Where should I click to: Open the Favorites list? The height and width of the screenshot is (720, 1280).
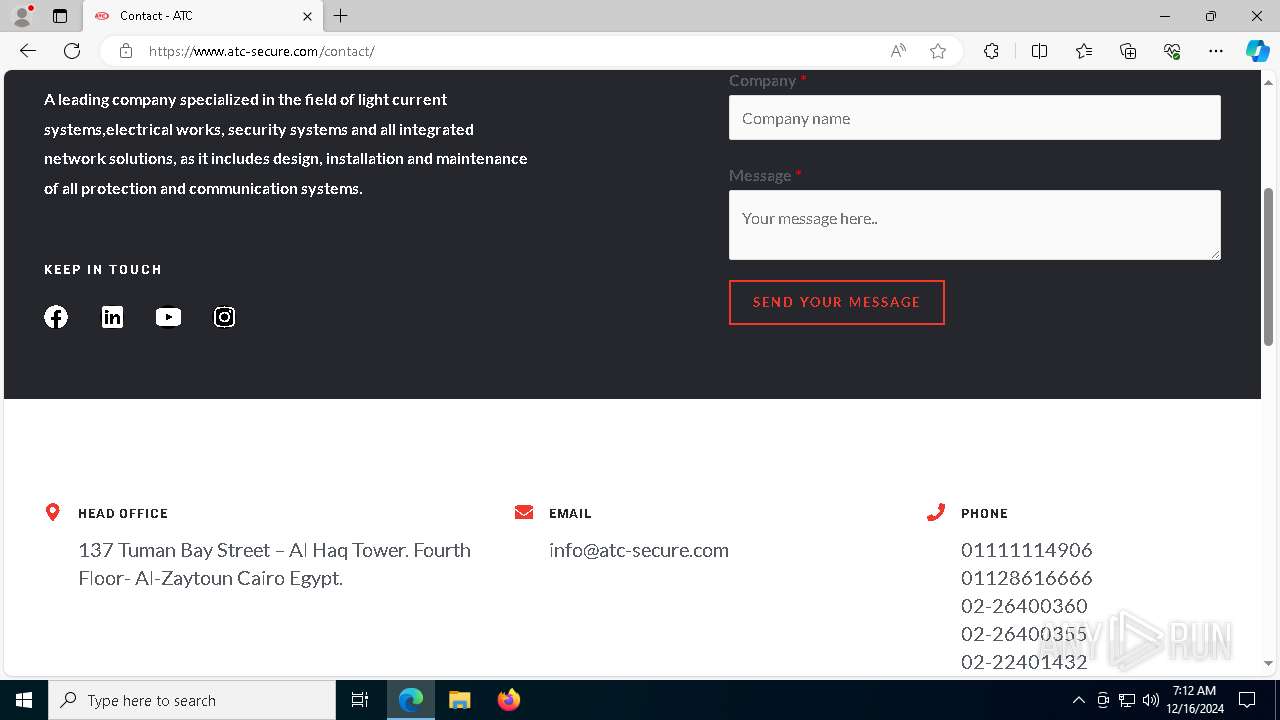[x=1084, y=51]
